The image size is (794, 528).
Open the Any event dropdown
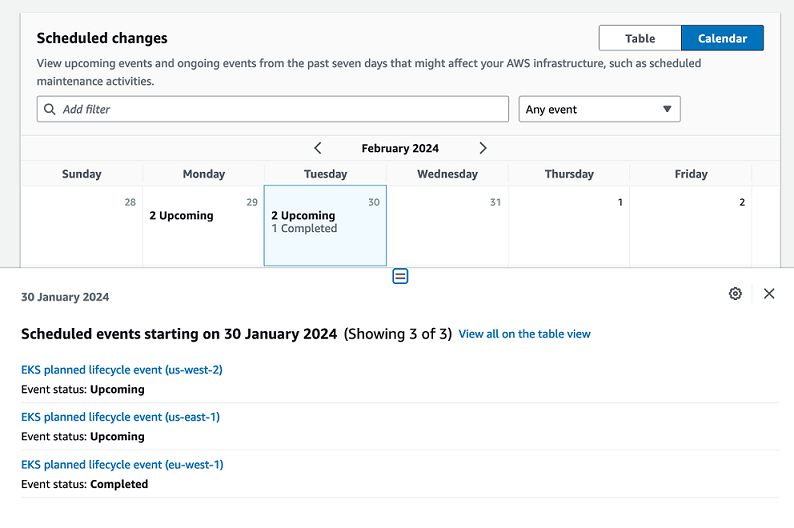[599, 109]
